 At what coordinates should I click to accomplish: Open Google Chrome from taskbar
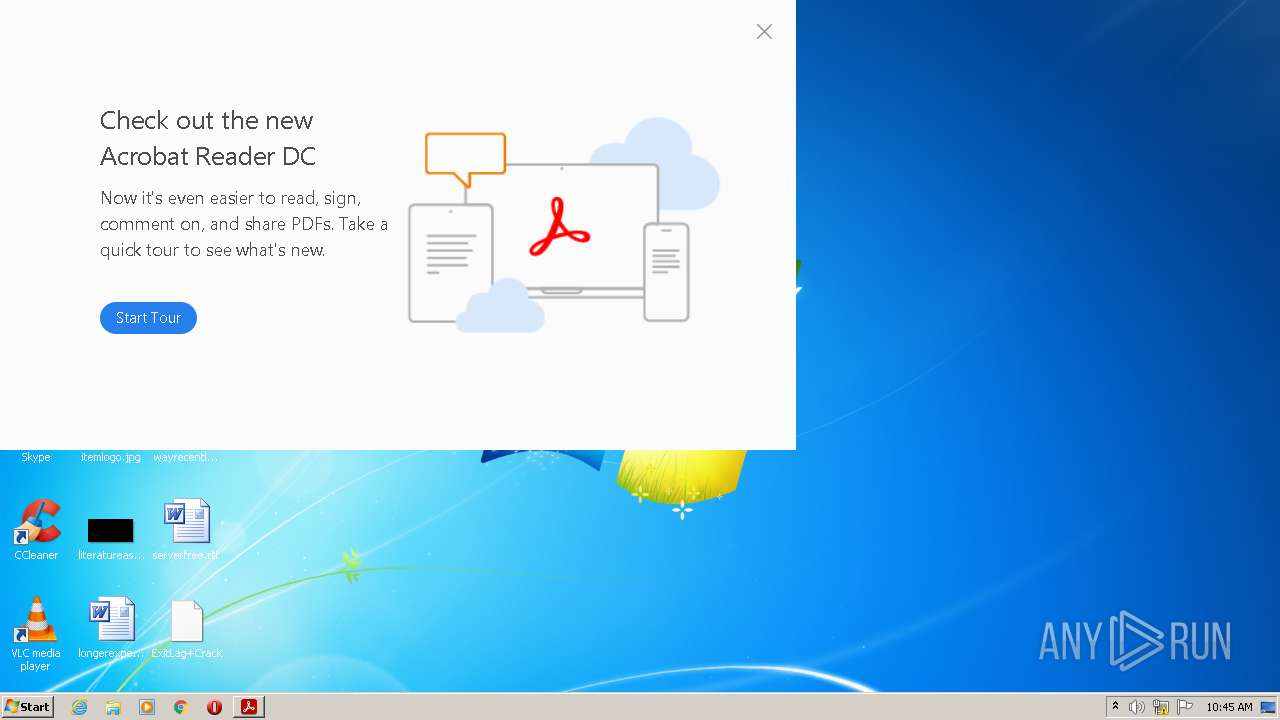(181, 707)
